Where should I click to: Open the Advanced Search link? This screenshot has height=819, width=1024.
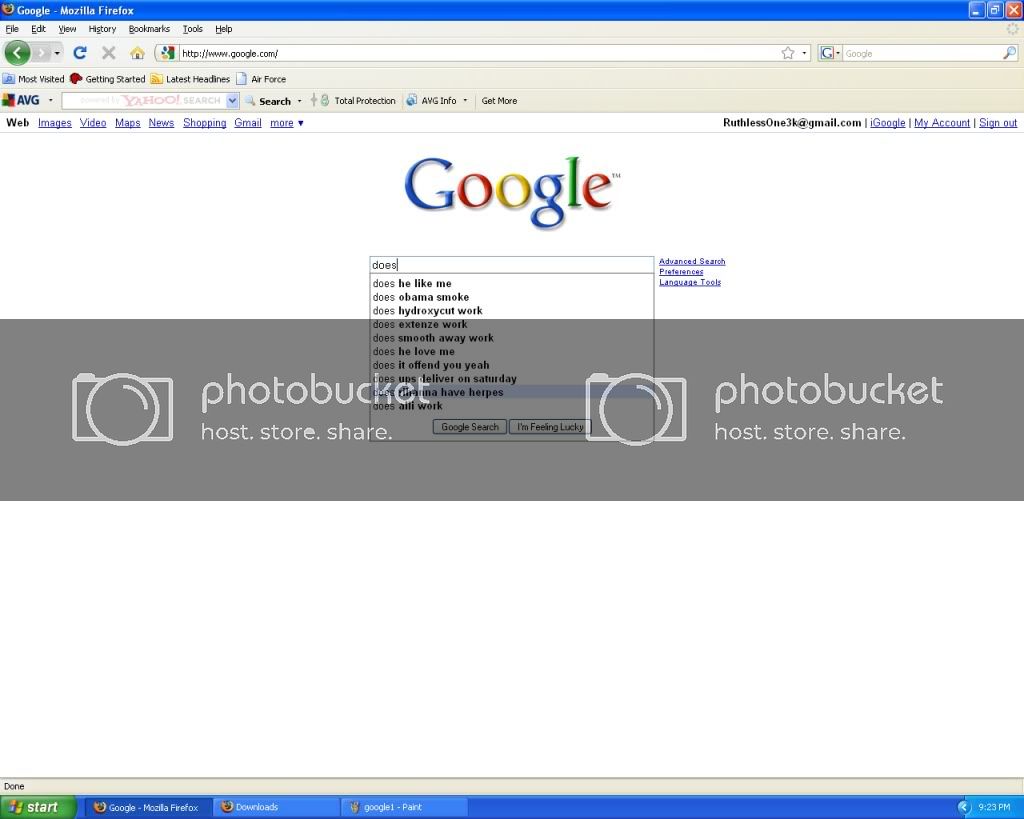(692, 261)
